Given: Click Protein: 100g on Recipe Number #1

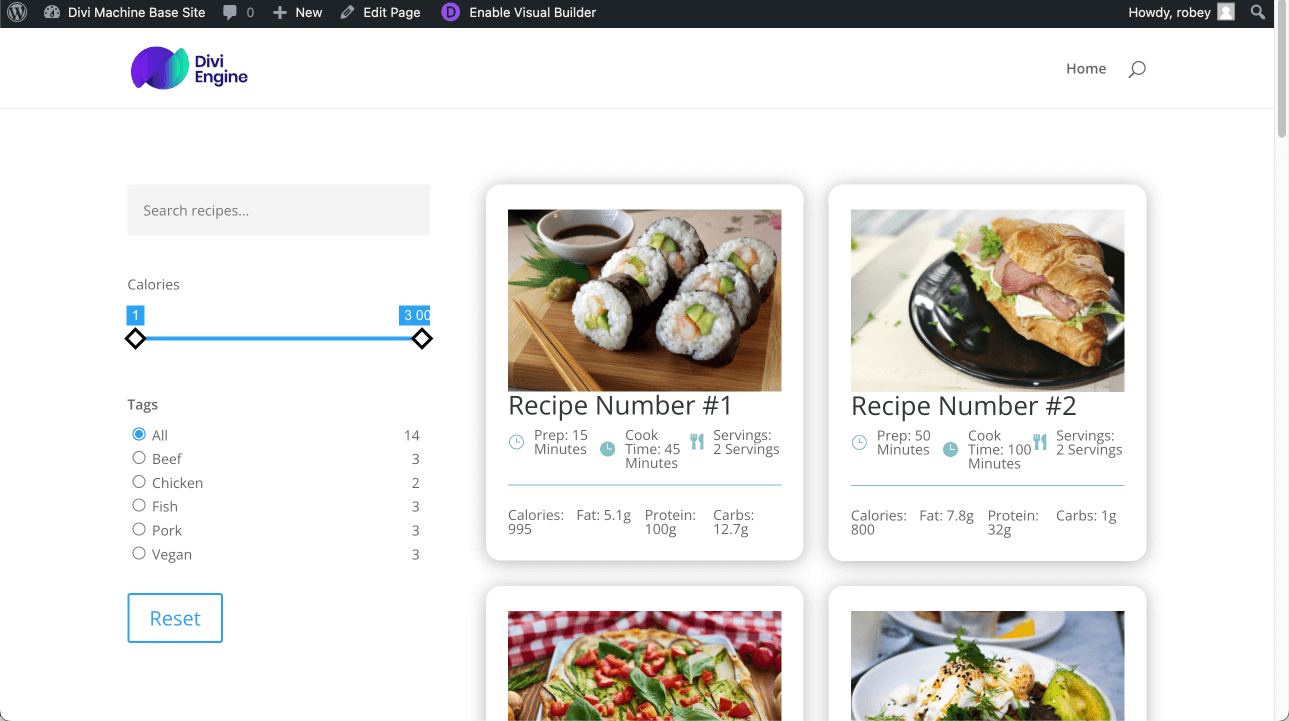Looking at the screenshot, I should [670, 523].
